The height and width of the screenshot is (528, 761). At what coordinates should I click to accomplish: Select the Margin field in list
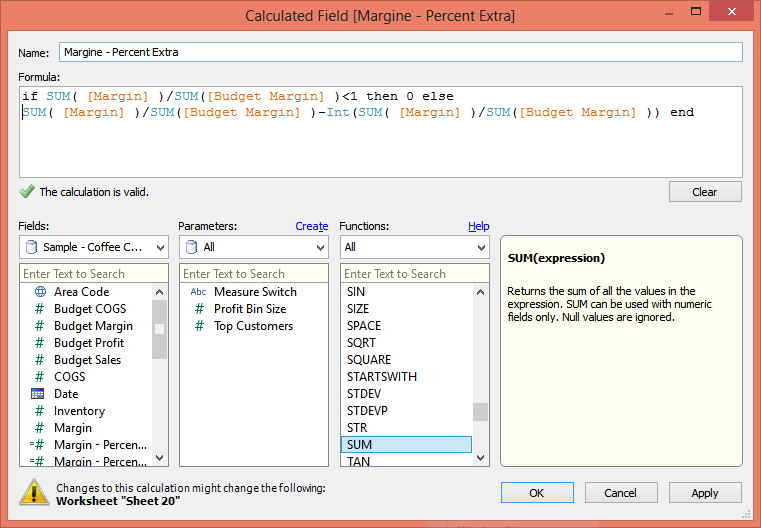(73, 428)
